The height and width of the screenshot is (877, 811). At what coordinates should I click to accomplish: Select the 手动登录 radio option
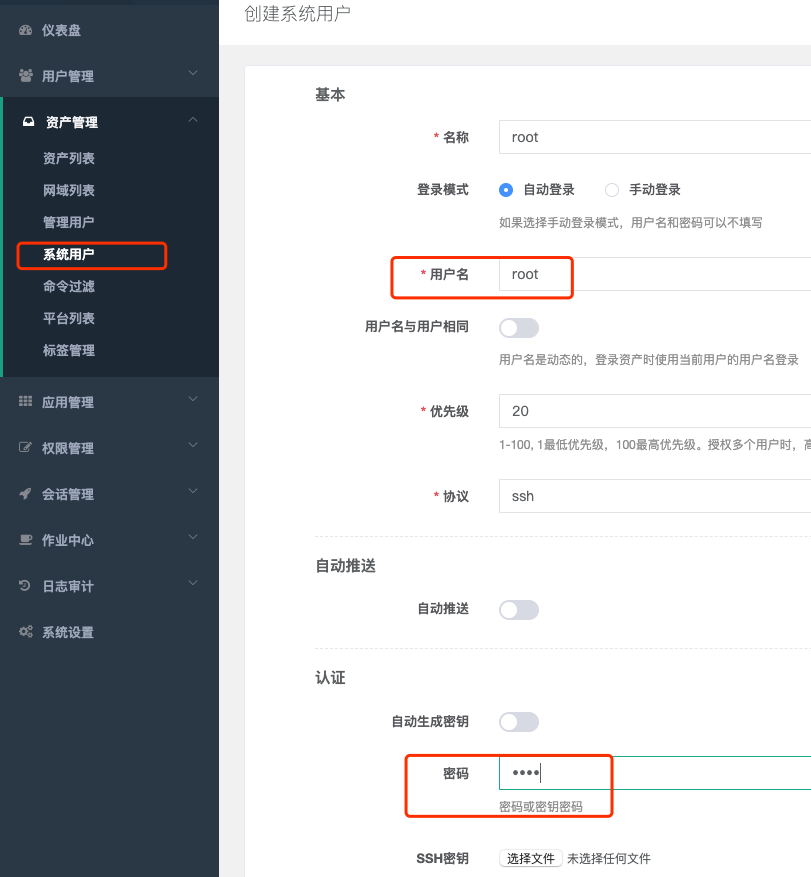[612, 190]
